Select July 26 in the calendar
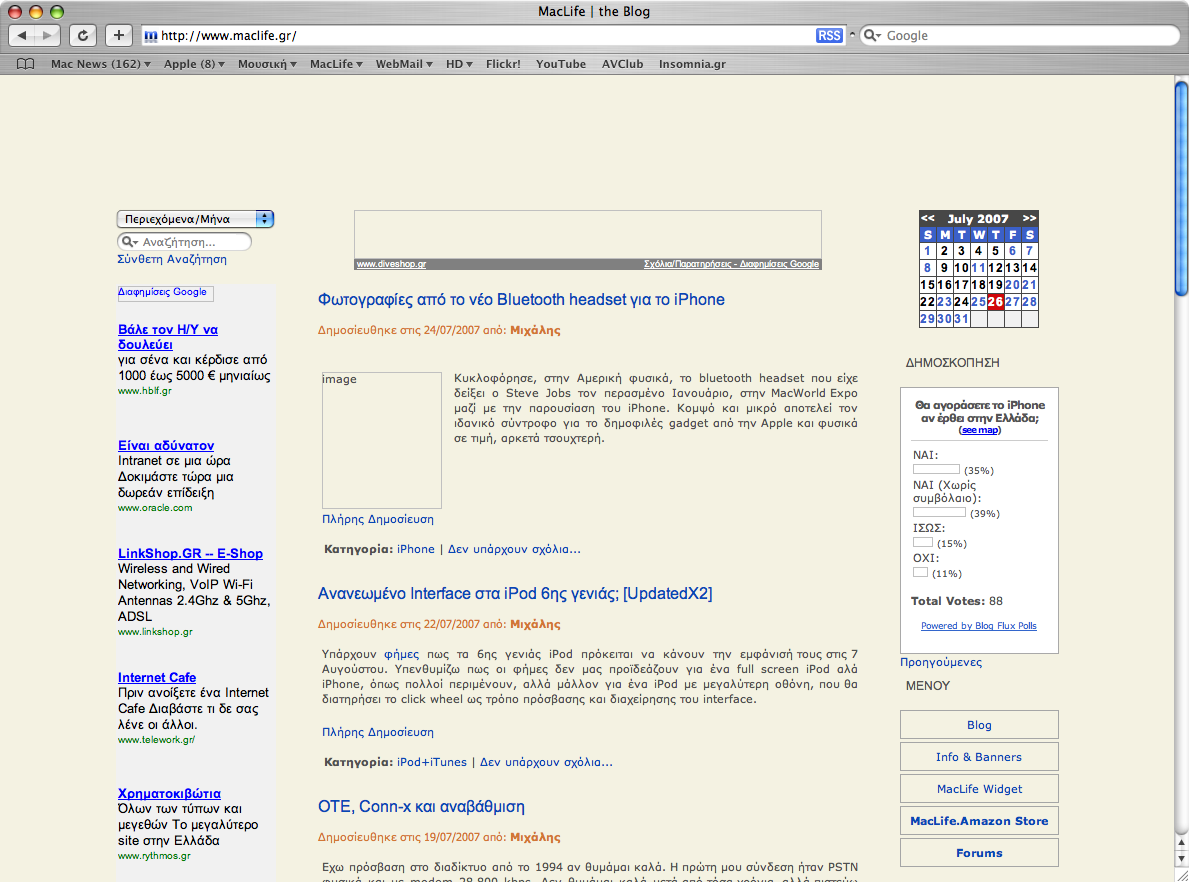 click(996, 302)
